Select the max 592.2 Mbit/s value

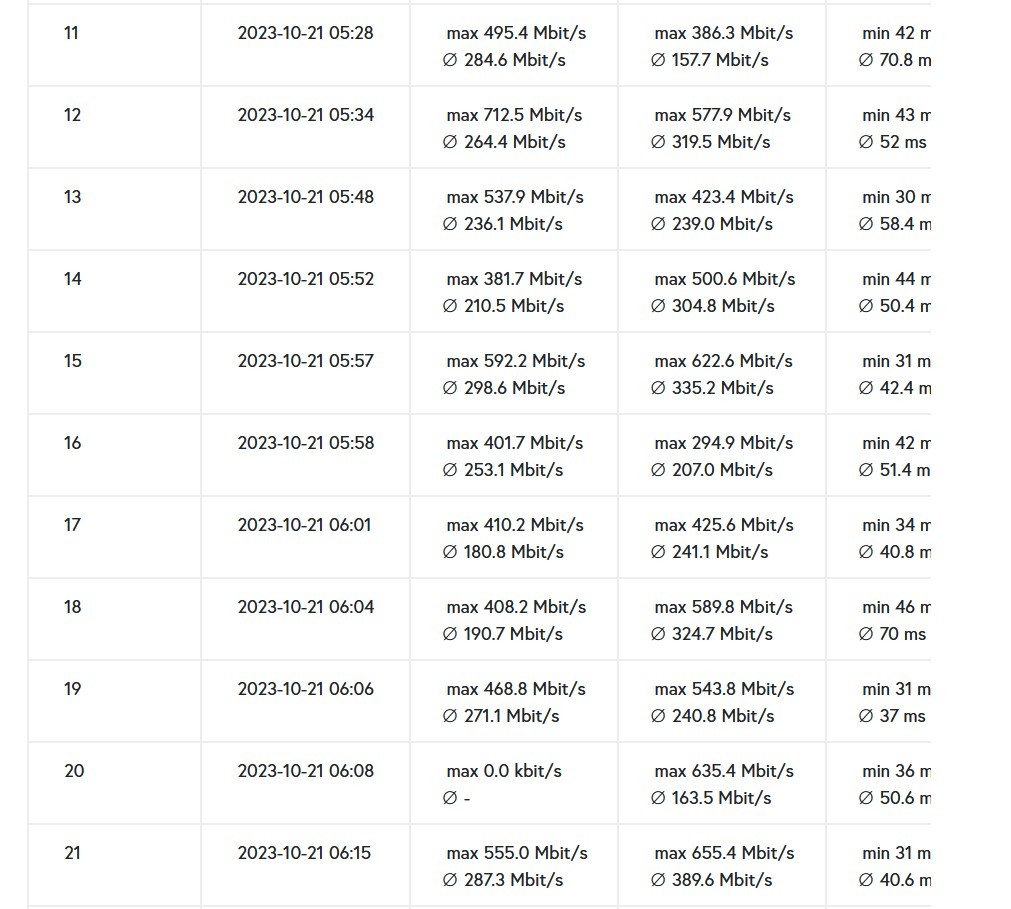tap(516, 361)
